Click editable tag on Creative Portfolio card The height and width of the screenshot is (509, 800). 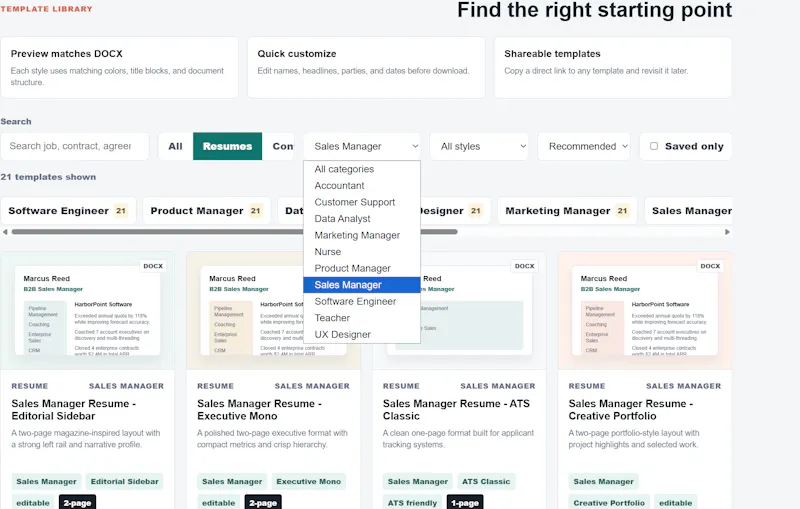[676, 502]
